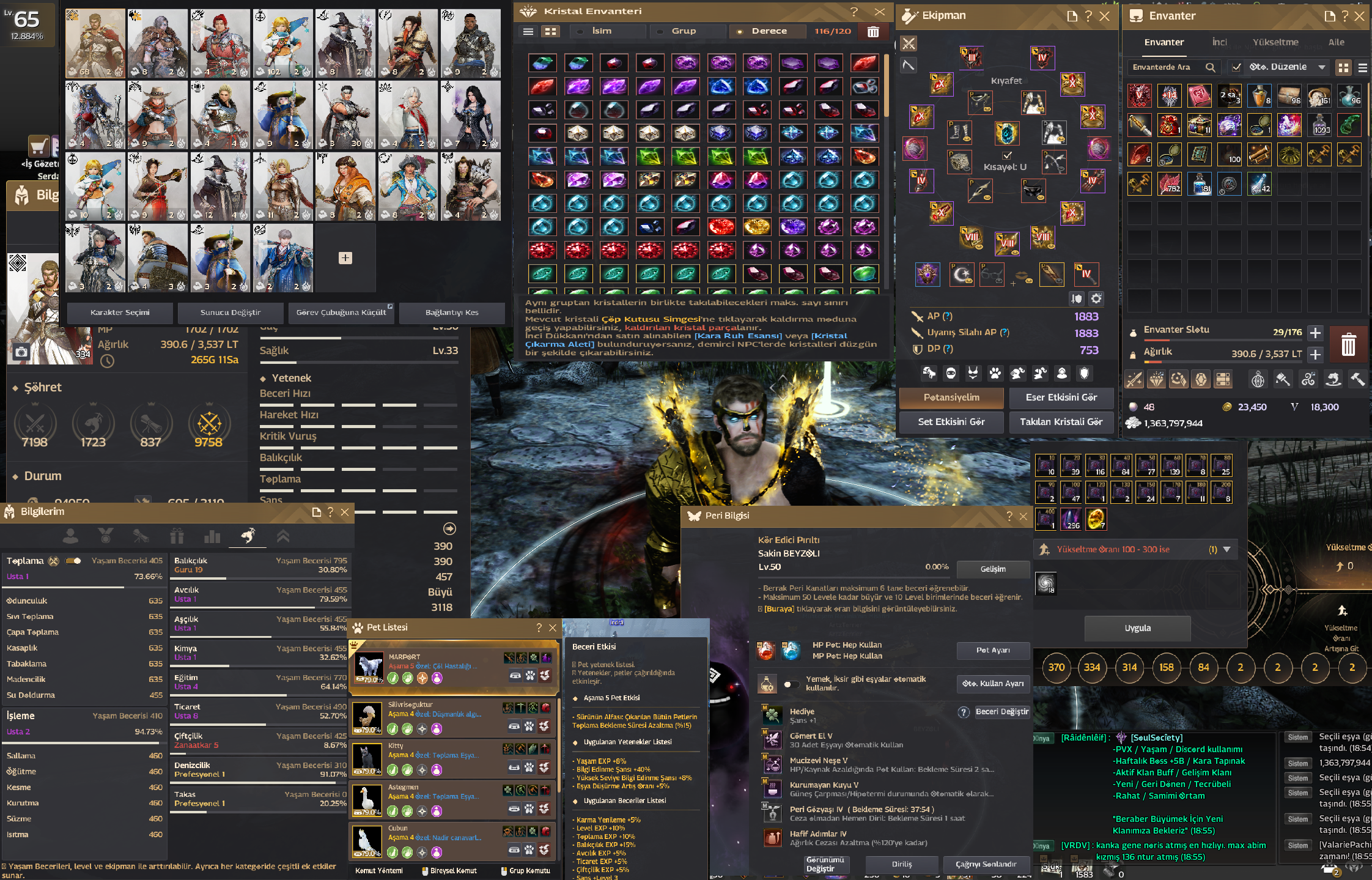
Task: Click the camera icon on character portrait
Action: [21, 352]
